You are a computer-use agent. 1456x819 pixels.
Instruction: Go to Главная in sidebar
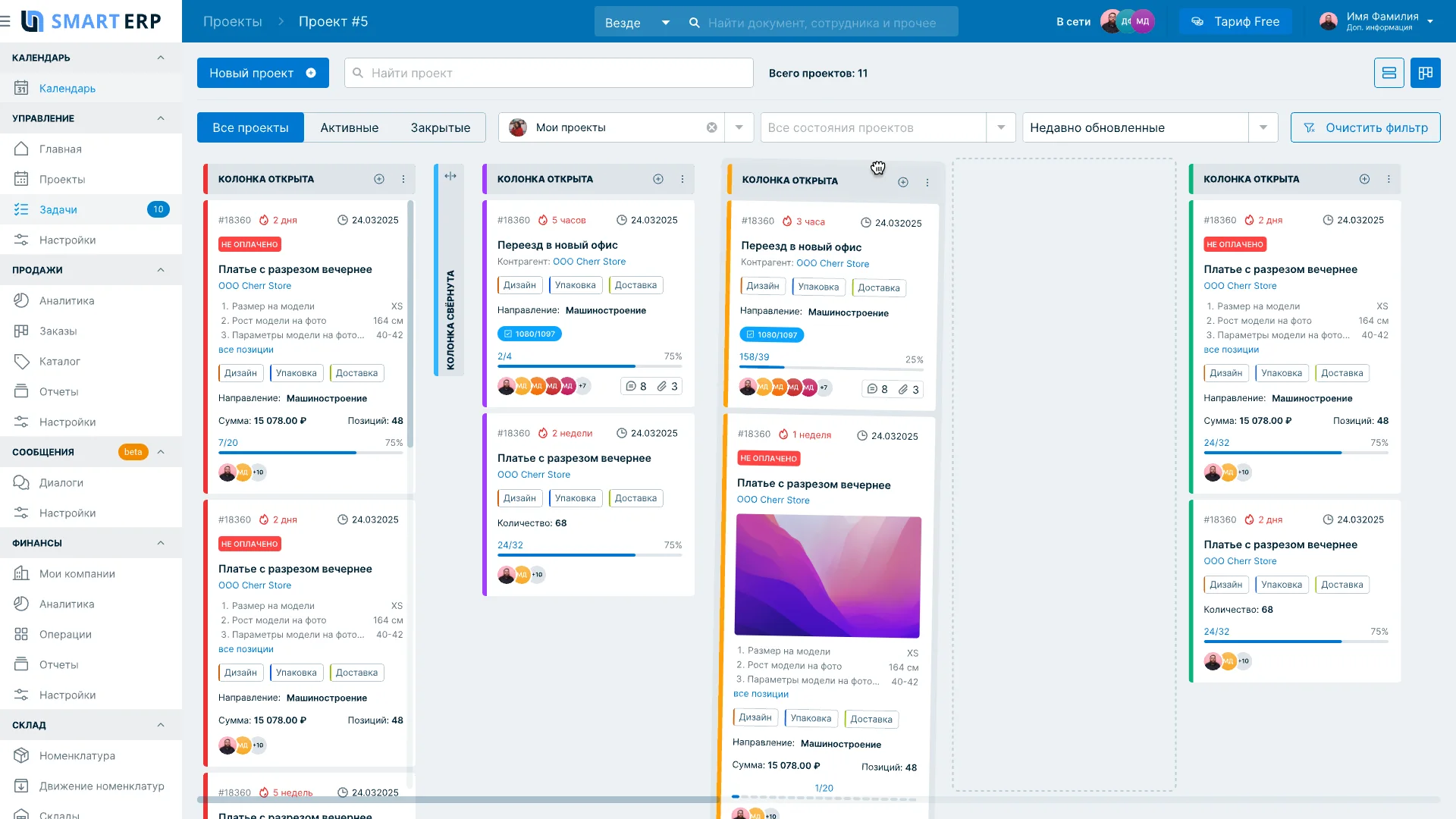tap(91, 149)
